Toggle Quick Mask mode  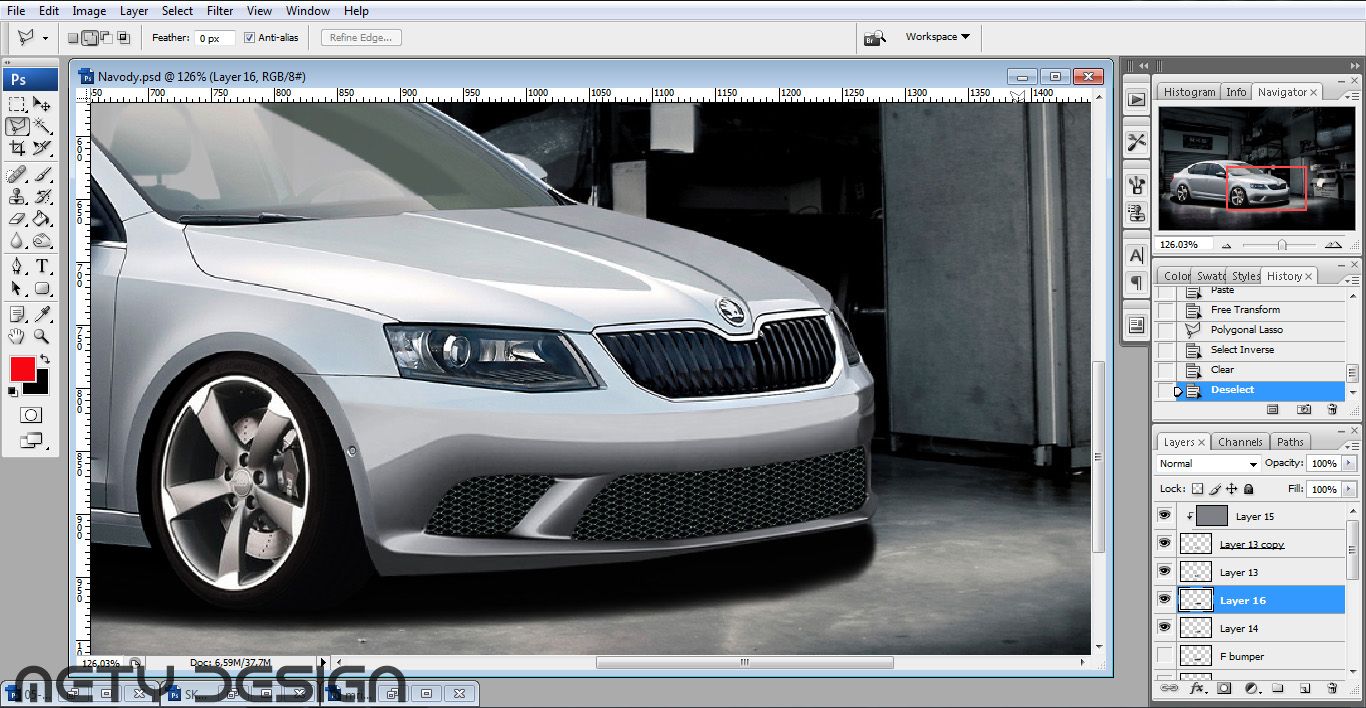(31, 415)
